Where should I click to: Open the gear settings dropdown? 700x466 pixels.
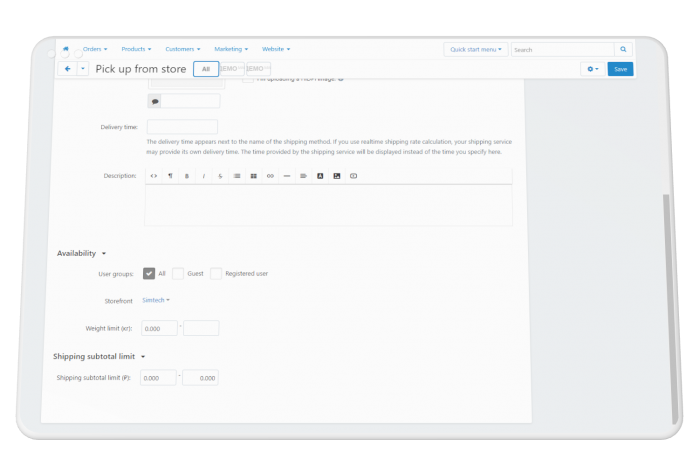(592, 69)
